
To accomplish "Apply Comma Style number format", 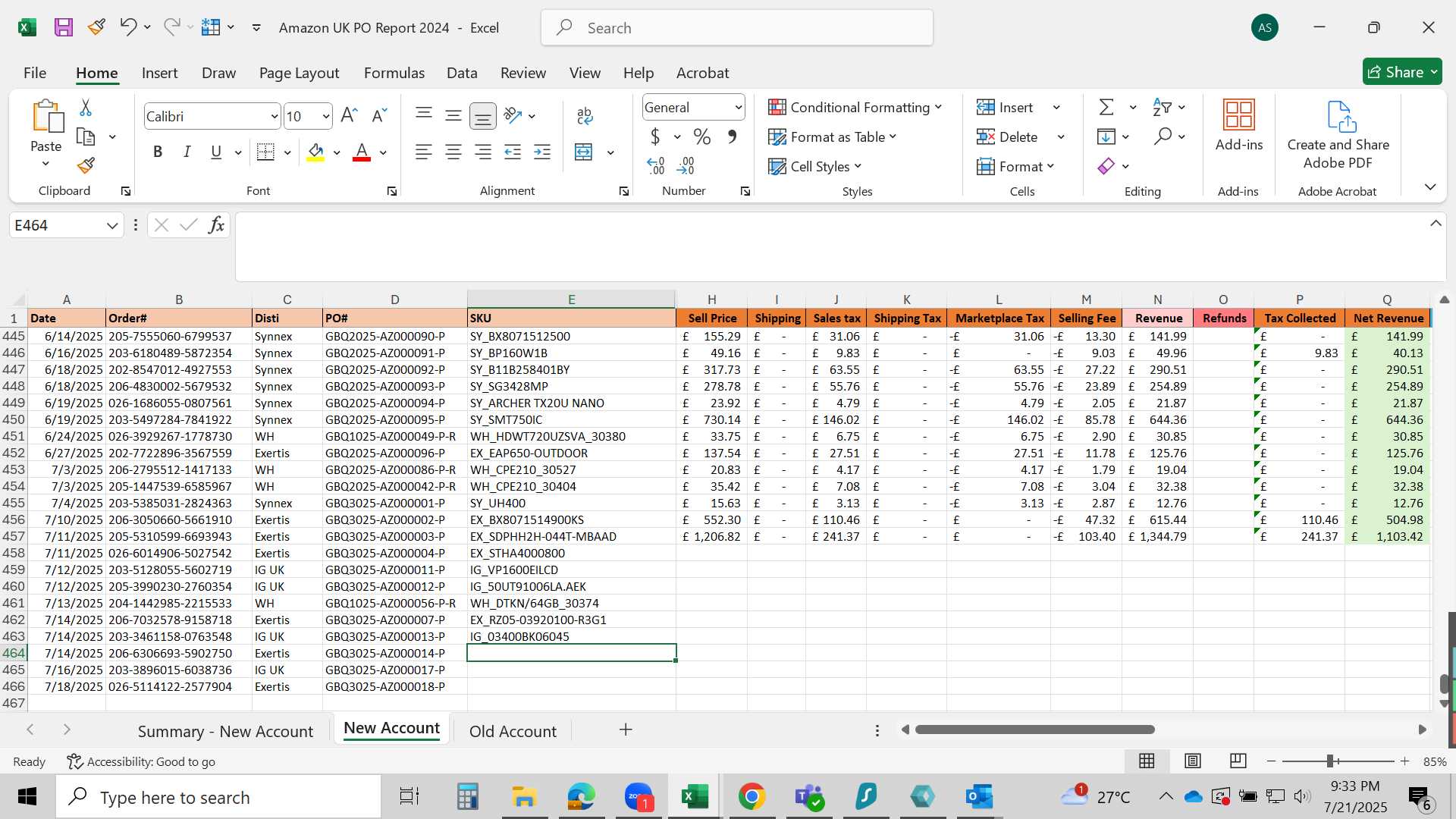I will click(x=732, y=137).
